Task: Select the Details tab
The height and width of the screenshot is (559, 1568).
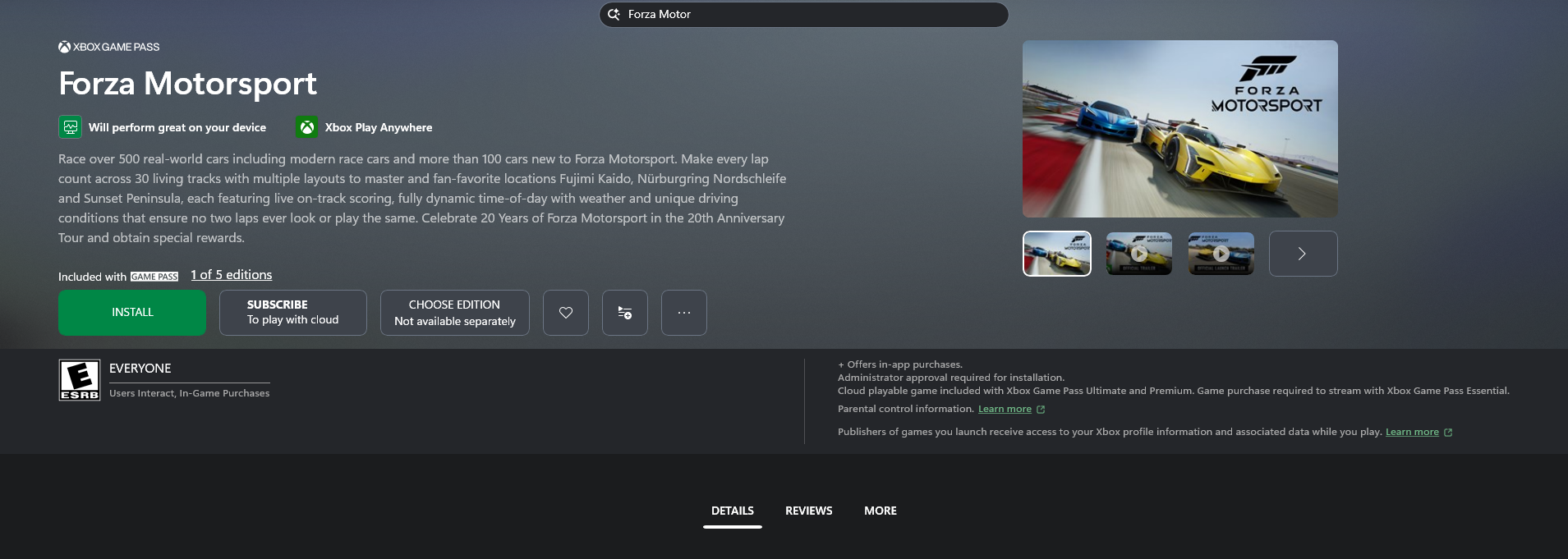Action: point(732,511)
